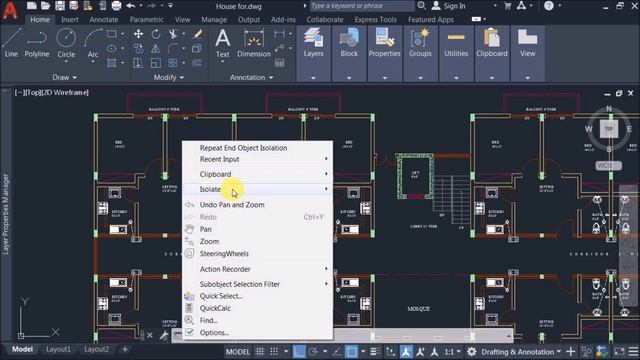Screen dimensions: 640x360
Task: Open the Utilities panel button
Action: pos(456,53)
